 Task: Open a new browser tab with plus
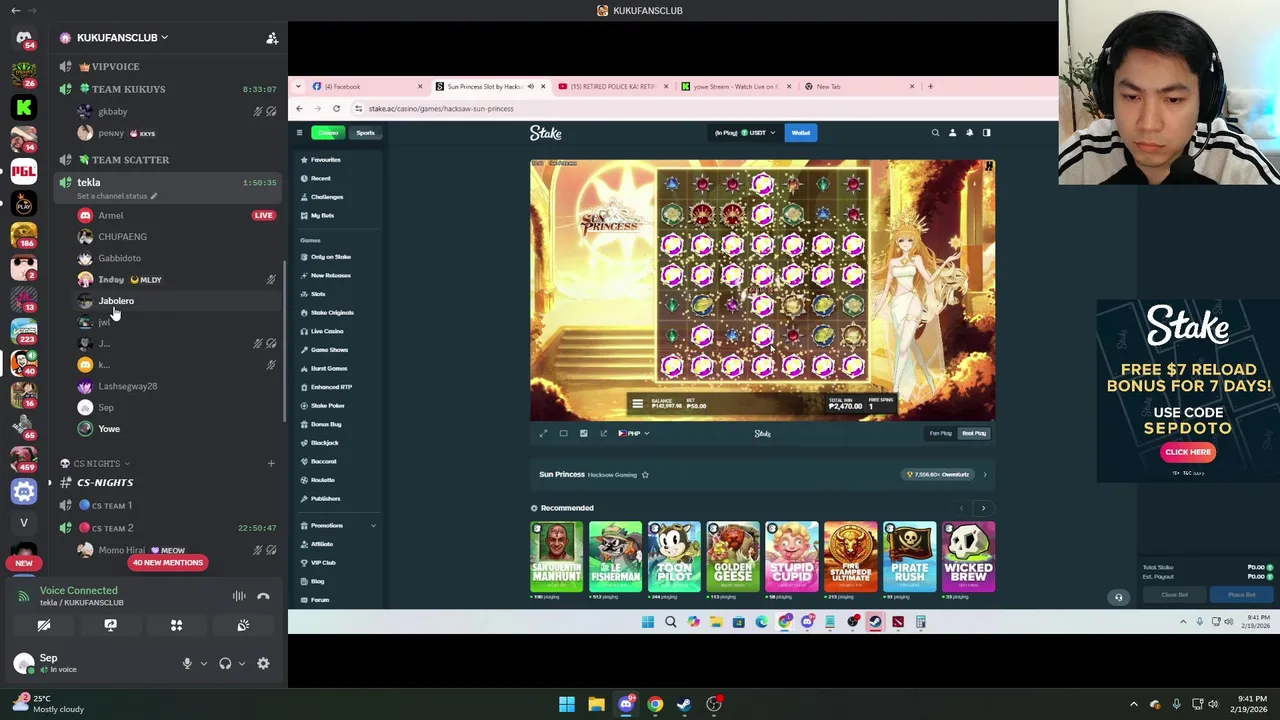click(x=930, y=87)
